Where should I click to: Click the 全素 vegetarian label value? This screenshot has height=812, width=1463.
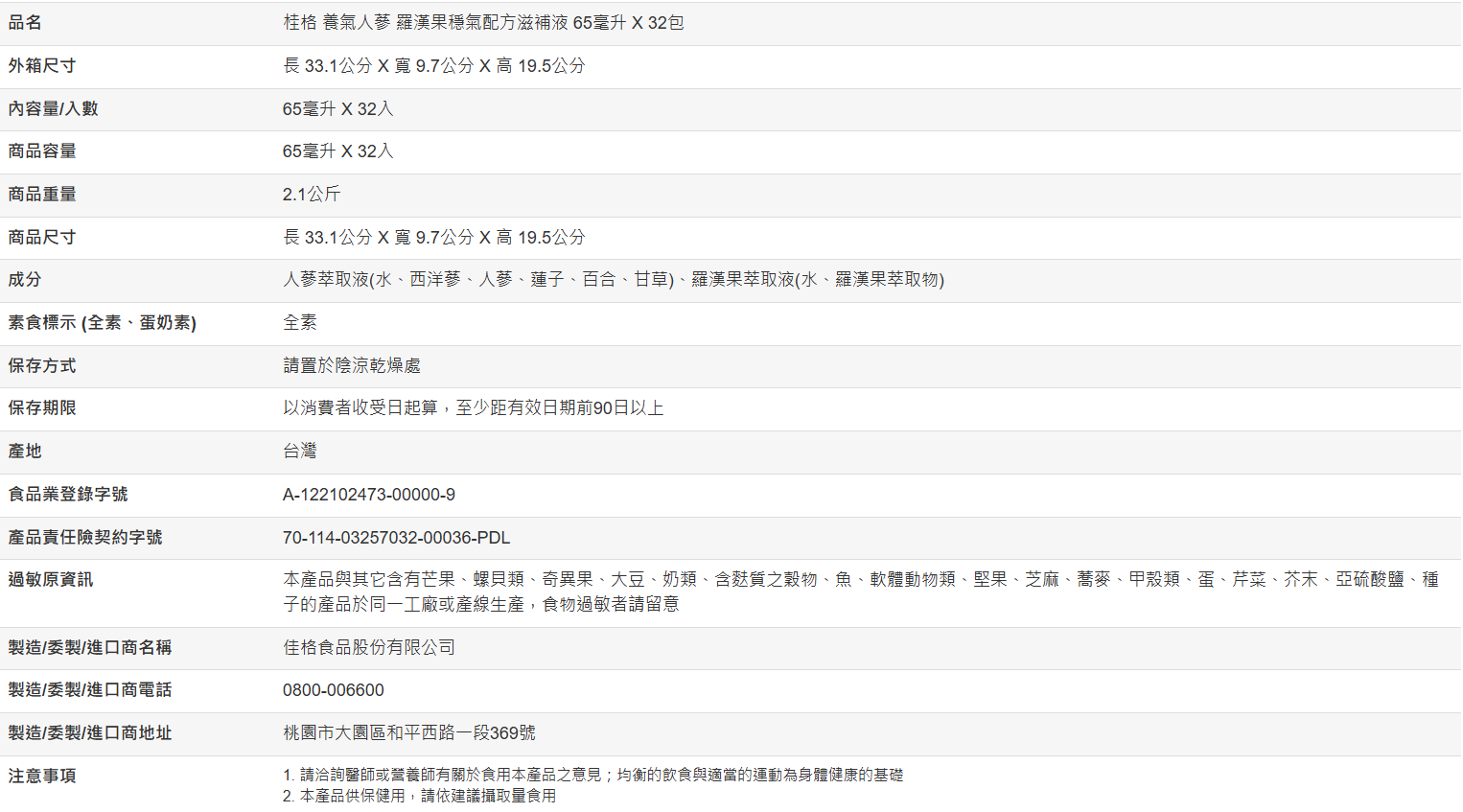click(300, 323)
